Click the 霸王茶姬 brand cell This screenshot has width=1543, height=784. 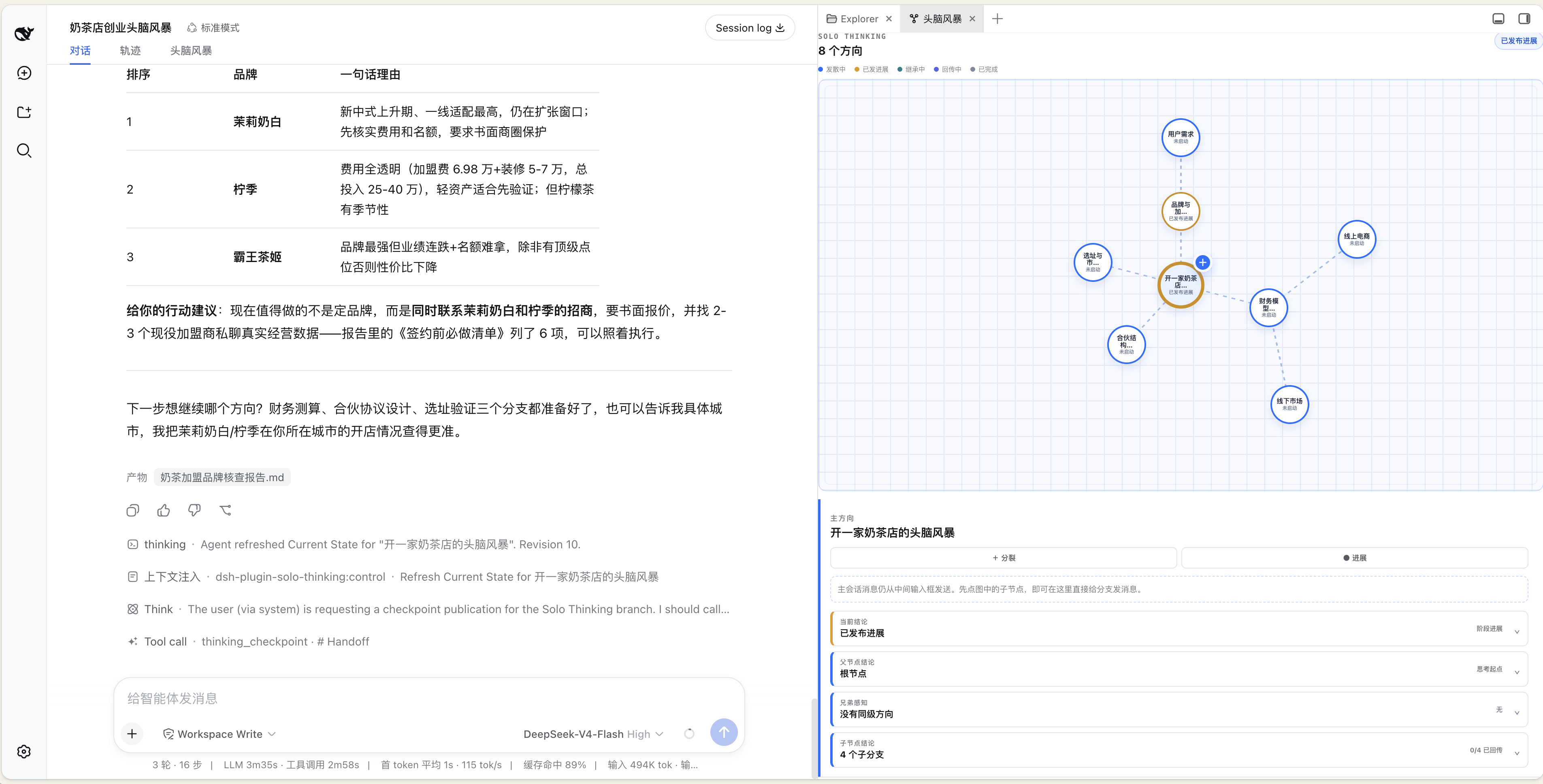(x=257, y=257)
